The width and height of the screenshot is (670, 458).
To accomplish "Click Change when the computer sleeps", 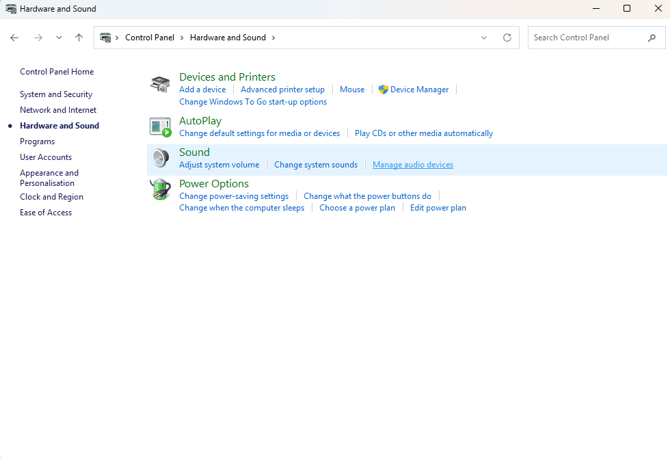I will point(242,208).
